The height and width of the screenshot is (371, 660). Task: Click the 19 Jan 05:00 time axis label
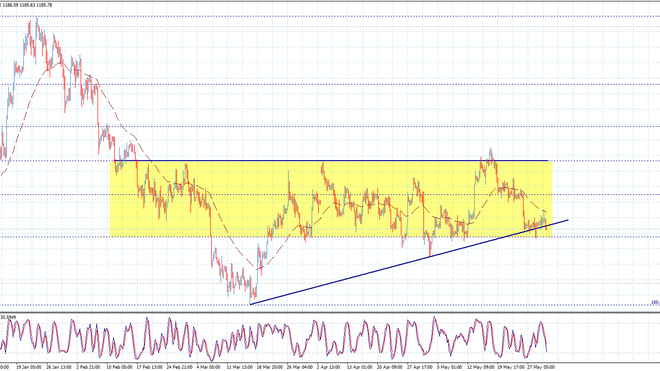point(29,367)
